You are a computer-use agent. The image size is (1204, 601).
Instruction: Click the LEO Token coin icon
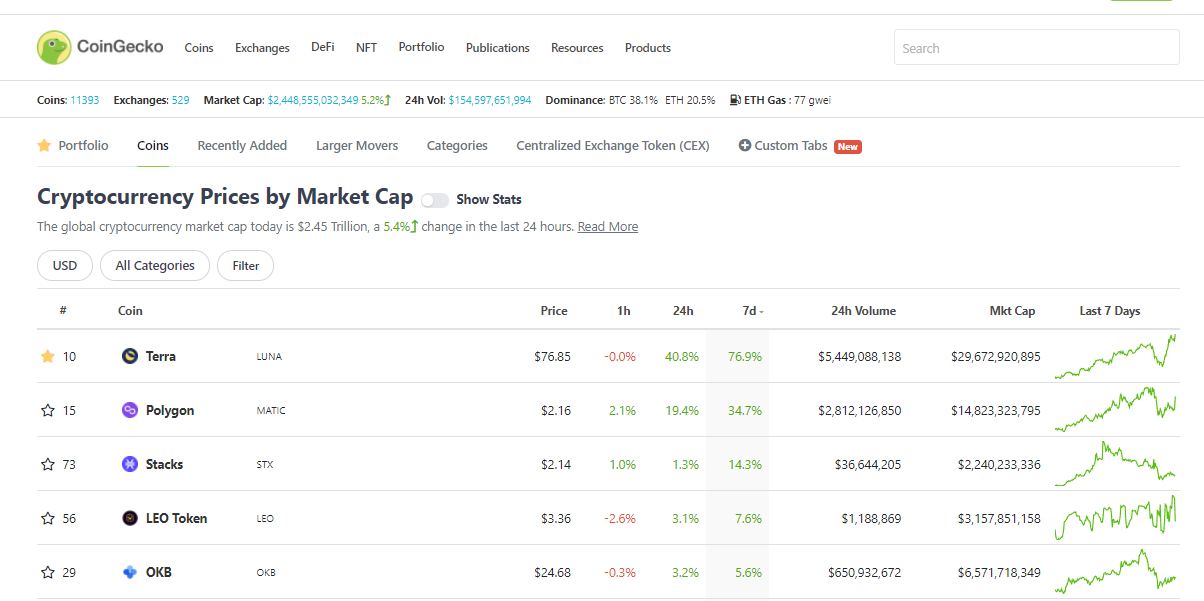(x=129, y=518)
